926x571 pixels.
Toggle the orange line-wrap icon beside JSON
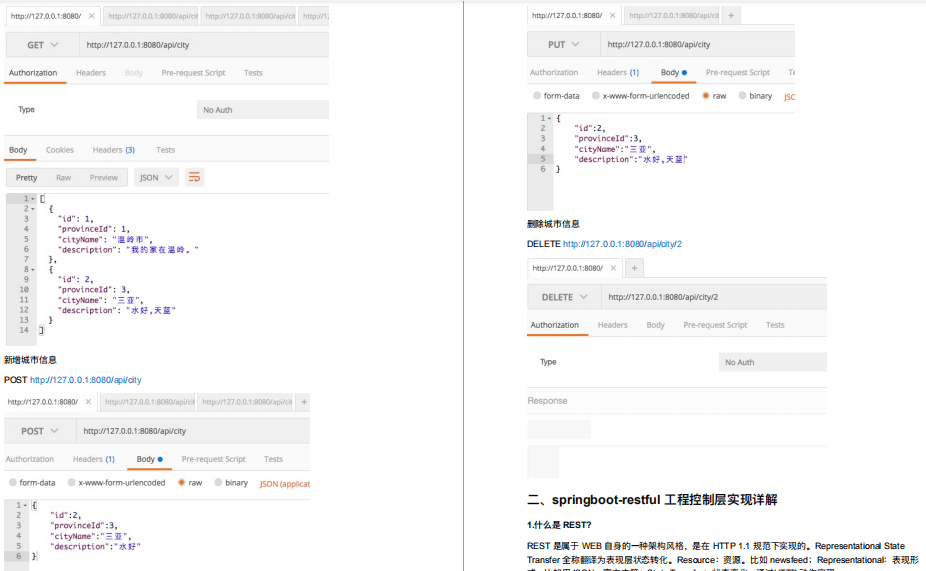pyautogui.click(x=194, y=177)
